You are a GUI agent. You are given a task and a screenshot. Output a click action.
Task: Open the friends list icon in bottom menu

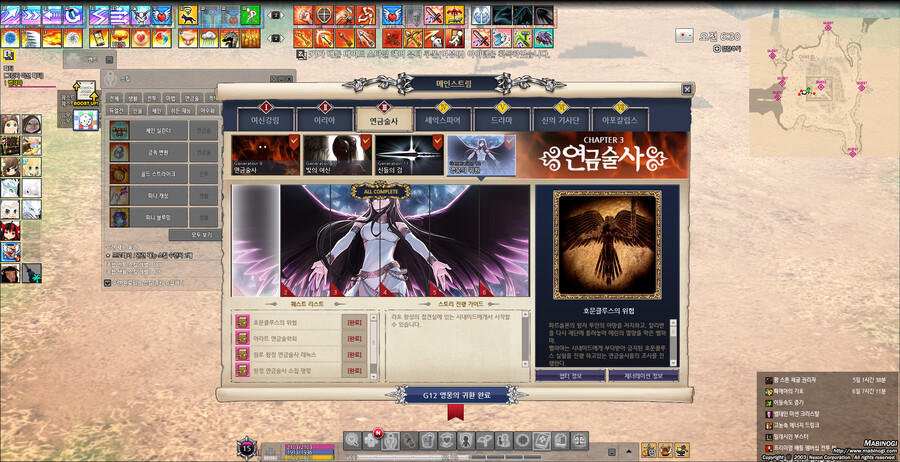click(x=503, y=440)
